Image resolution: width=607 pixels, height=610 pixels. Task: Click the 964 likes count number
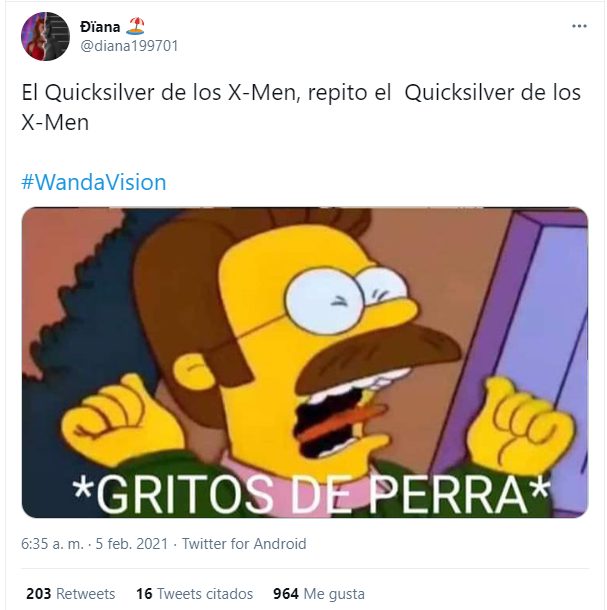point(286,594)
